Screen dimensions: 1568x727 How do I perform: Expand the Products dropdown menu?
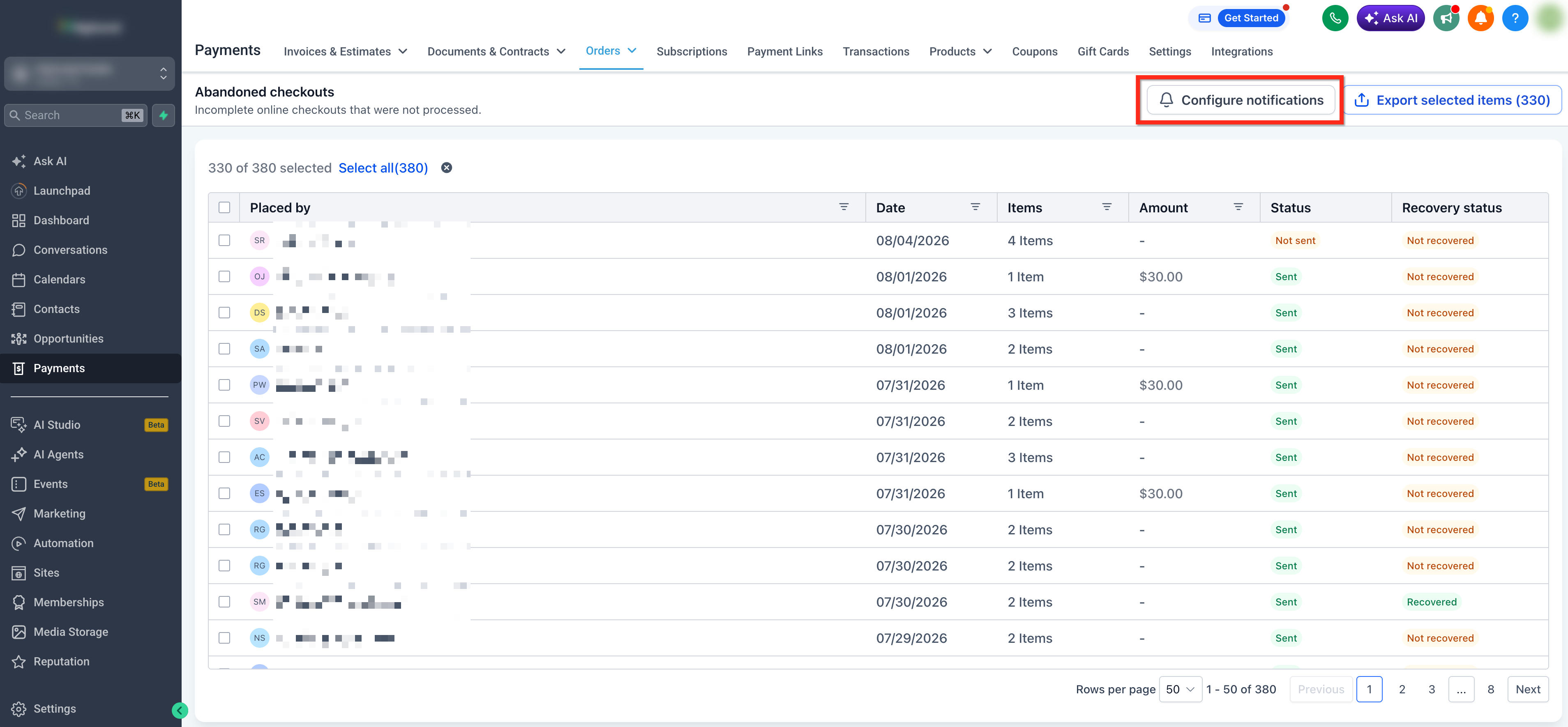click(x=961, y=52)
